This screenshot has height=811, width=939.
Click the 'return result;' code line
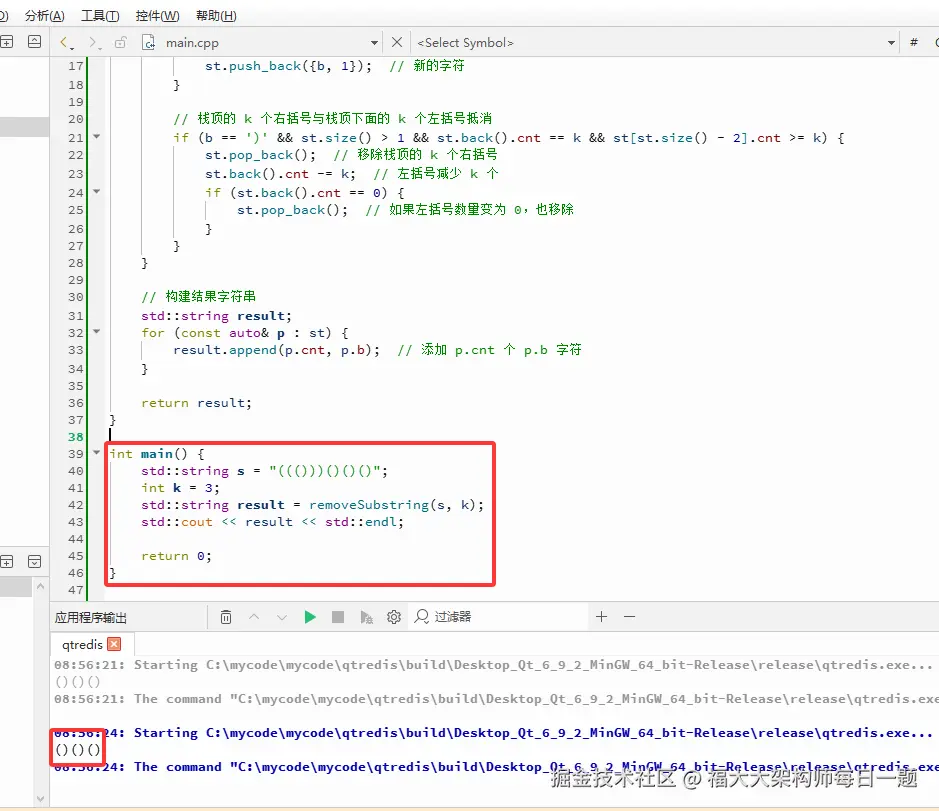point(196,403)
